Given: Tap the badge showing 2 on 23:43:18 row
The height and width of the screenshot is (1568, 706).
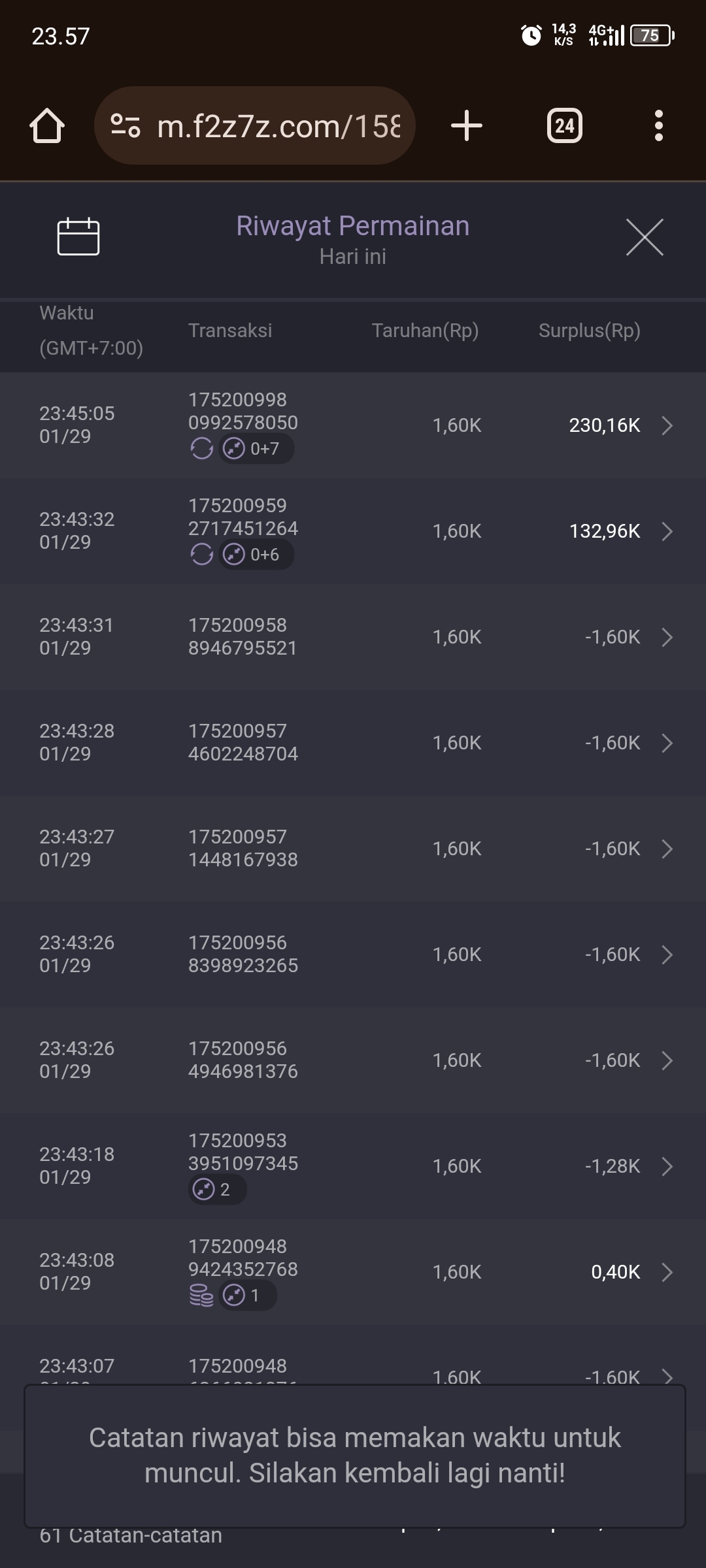Looking at the screenshot, I should click(x=217, y=1189).
